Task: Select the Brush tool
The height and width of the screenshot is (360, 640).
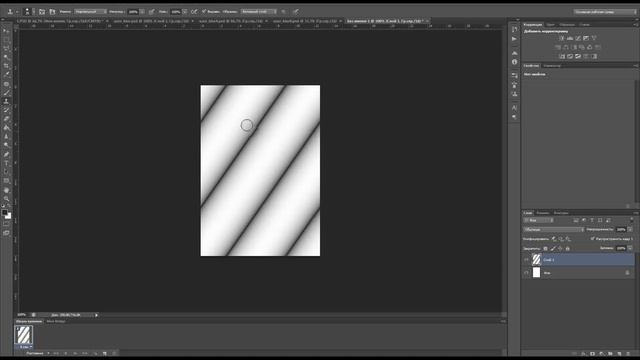Action: [x=6, y=93]
